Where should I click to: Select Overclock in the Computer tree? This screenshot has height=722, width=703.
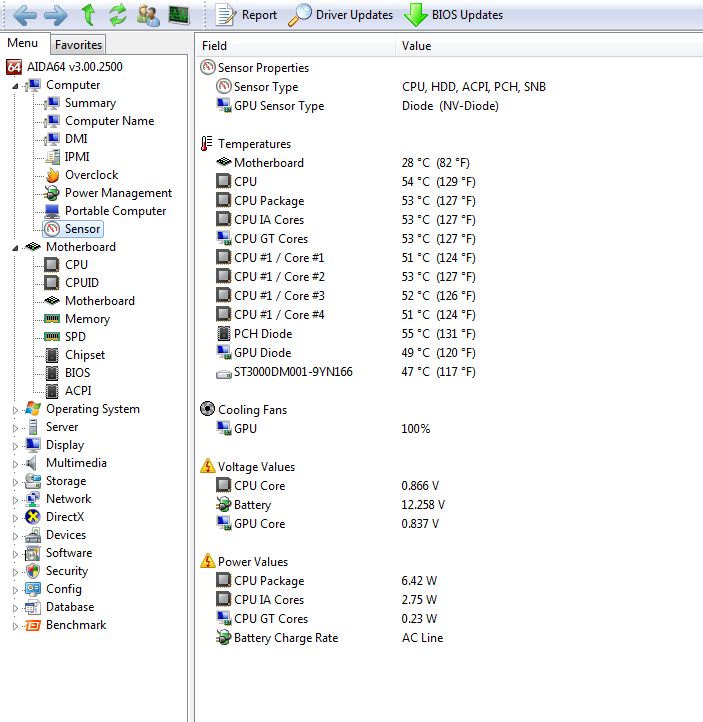[x=91, y=175]
